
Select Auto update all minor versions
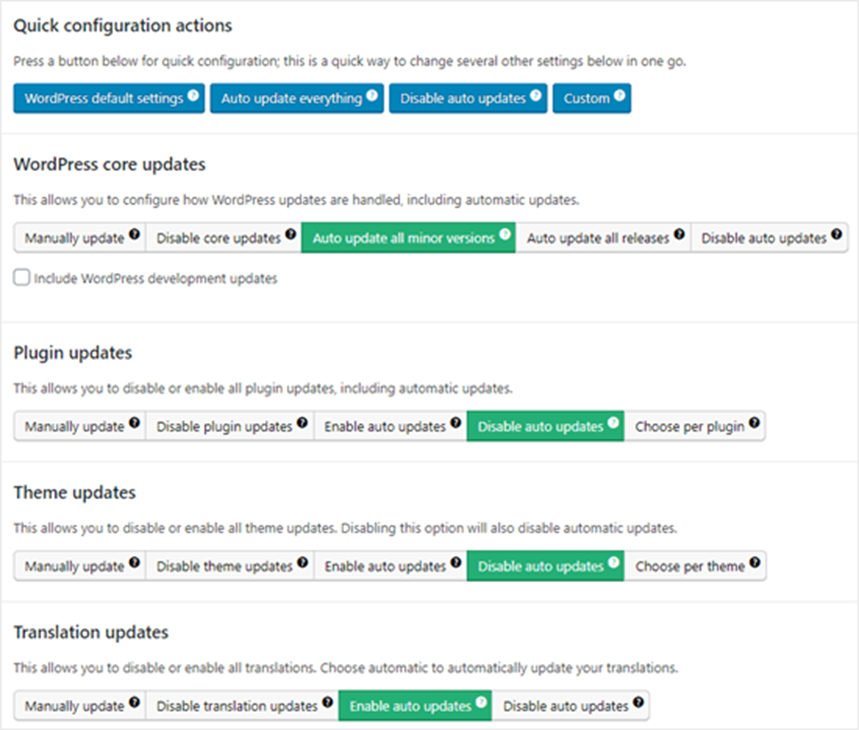coord(408,238)
